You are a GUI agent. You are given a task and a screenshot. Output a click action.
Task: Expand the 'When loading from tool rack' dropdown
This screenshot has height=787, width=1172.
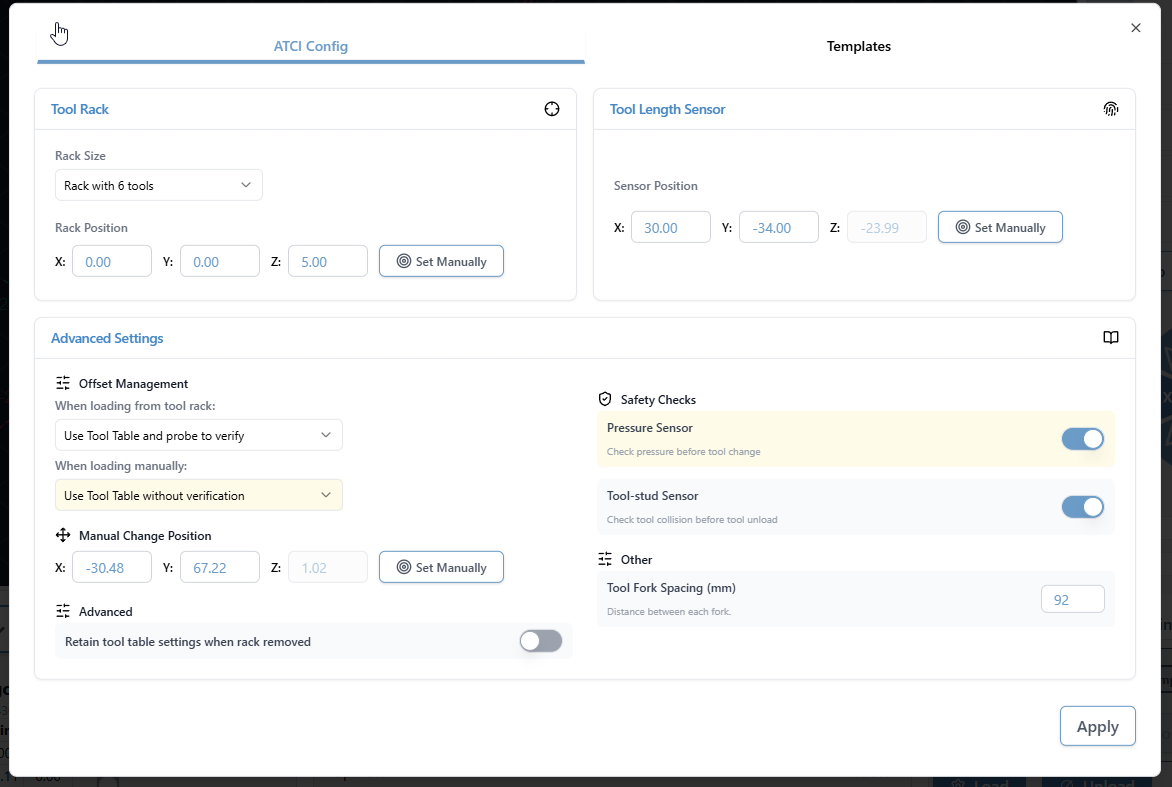(198, 435)
